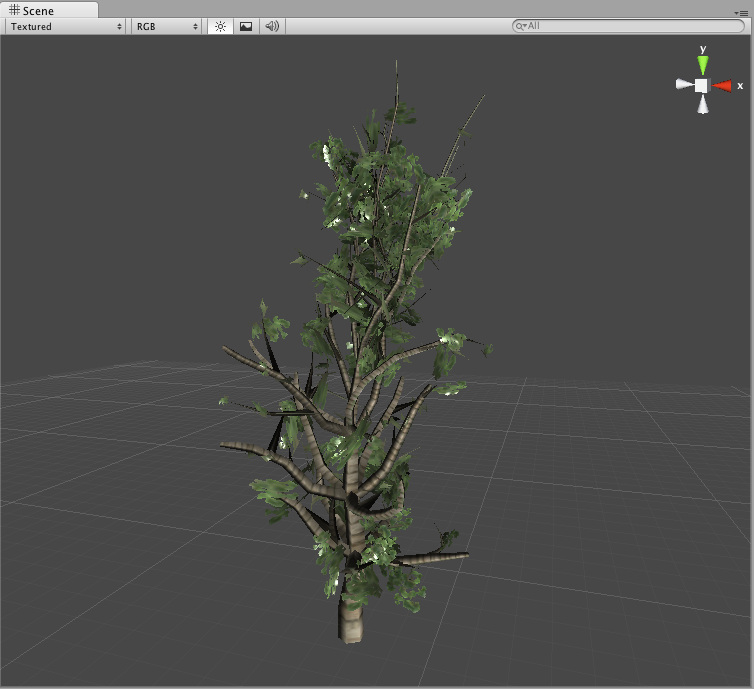Open the Scene panel options menu

(x=741, y=13)
